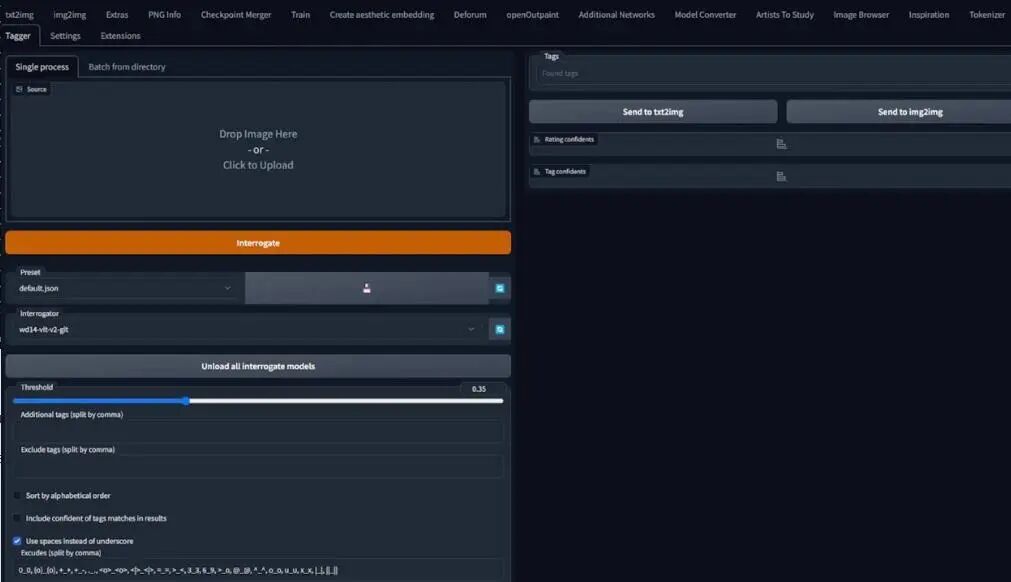The width and height of the screenshot is (1011, 582).
Task: Refresh the preset list icon
Action: (500, 288)
